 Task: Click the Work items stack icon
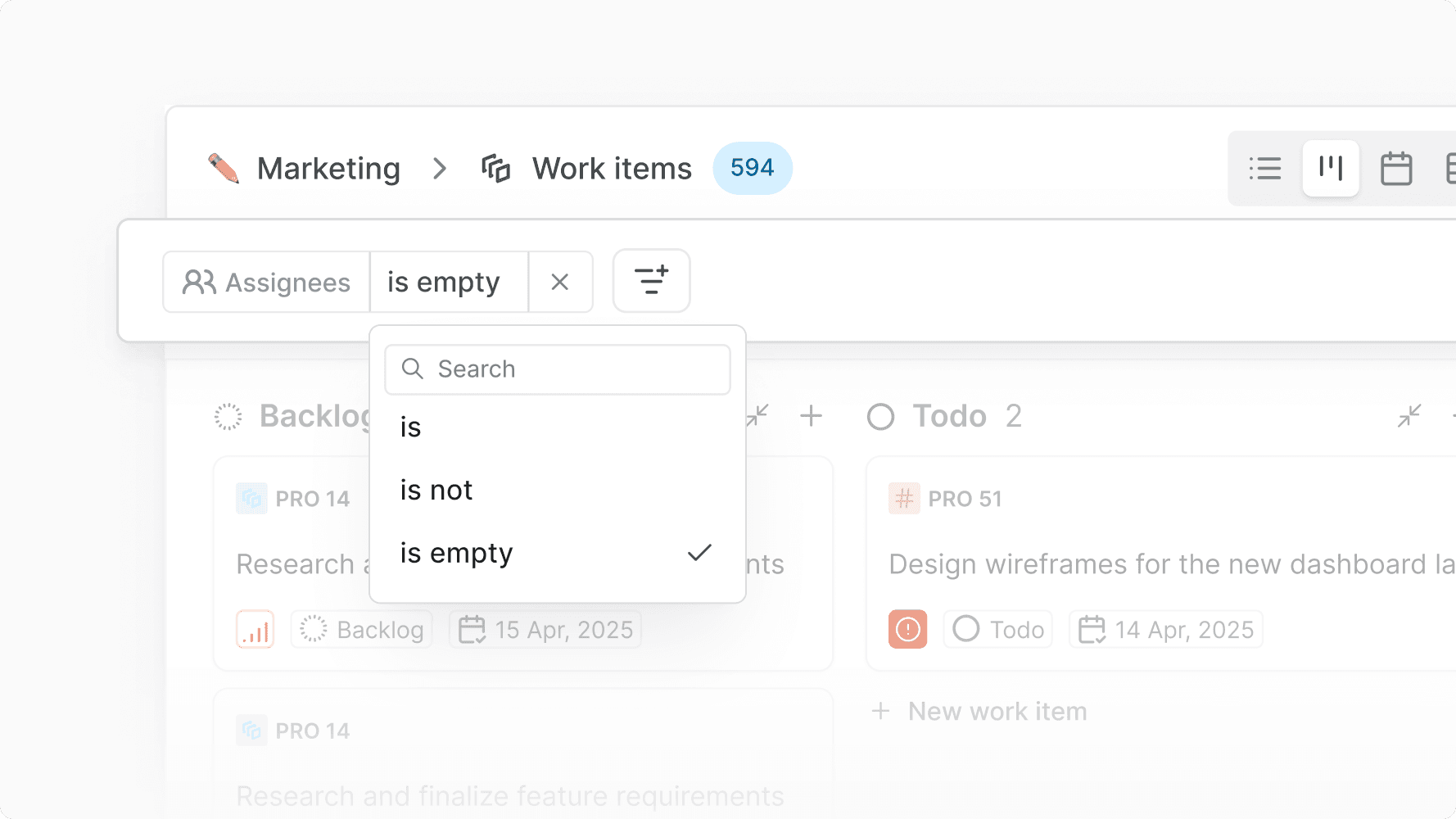(495, 169)
